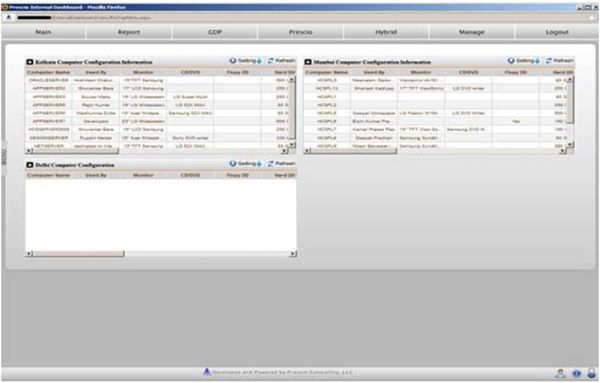The image size is (600, 383).
Task: Refresh the Mumbai configuration panel
Action: pos(559,61)
